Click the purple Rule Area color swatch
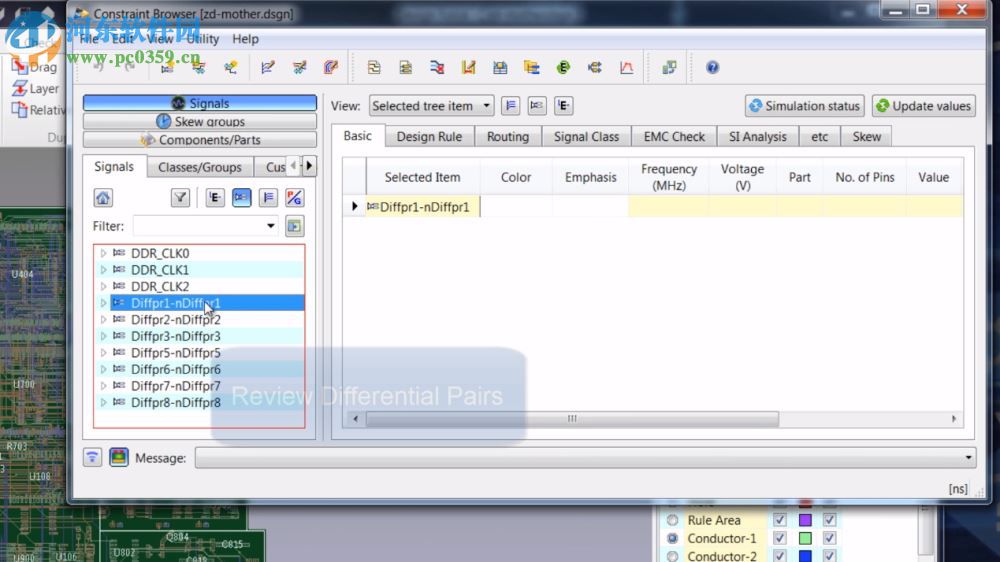1000x562 pixels. 805,520
